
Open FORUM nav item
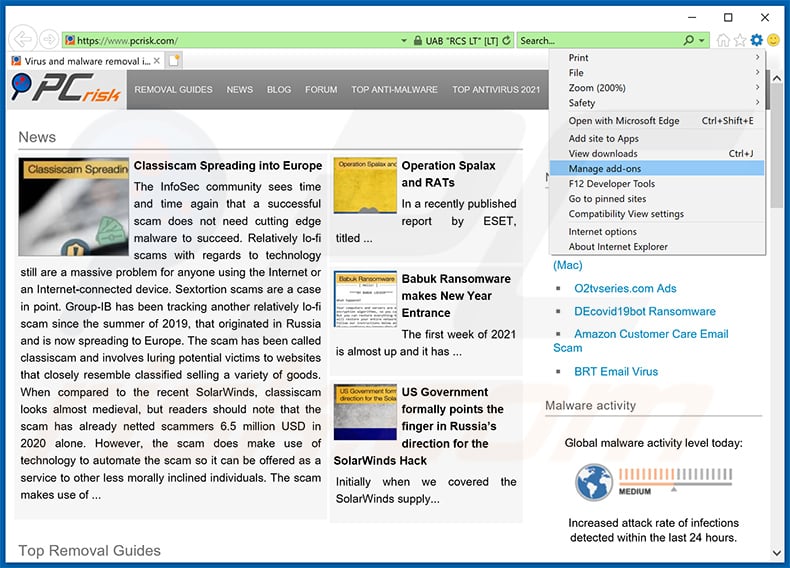(x=321, y=90)
